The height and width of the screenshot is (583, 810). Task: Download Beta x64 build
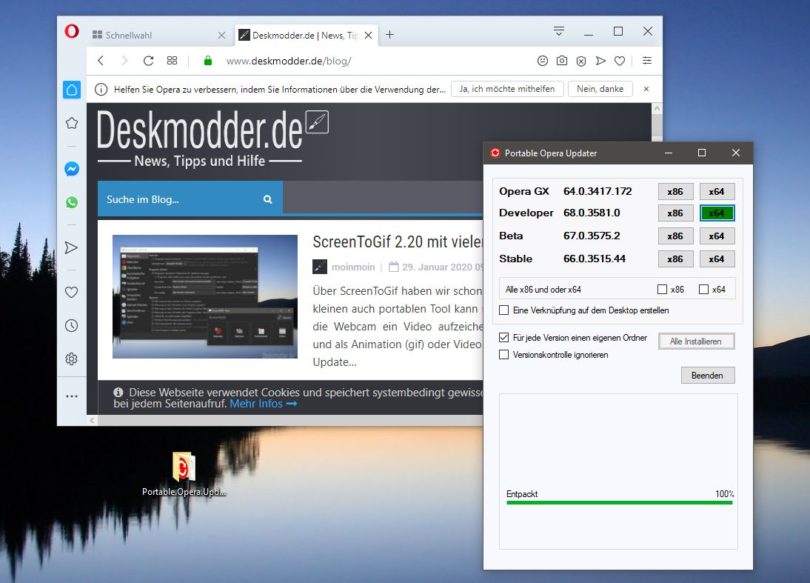point(716,236)
